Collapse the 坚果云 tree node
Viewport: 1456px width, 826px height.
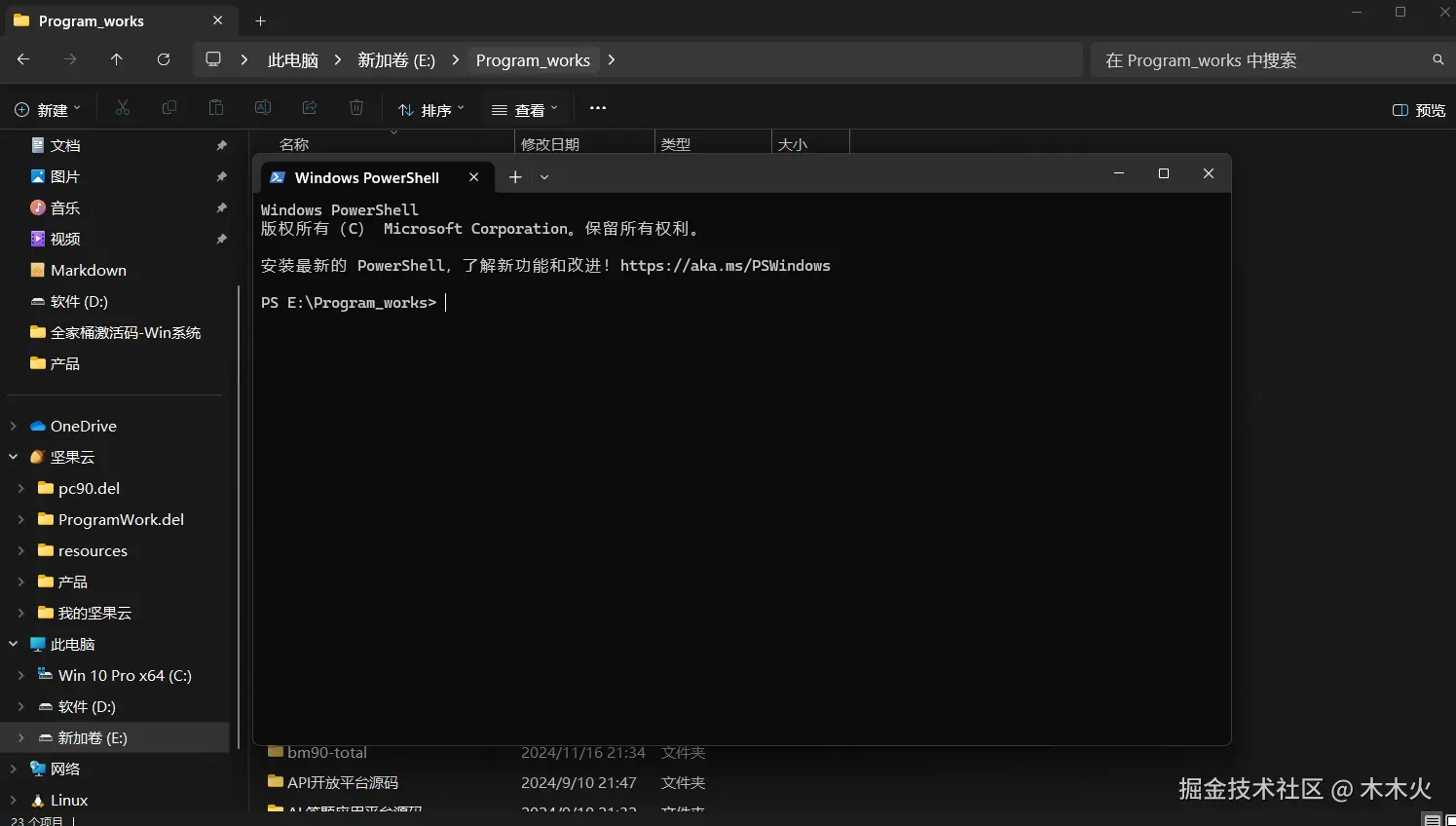[14, 457]
